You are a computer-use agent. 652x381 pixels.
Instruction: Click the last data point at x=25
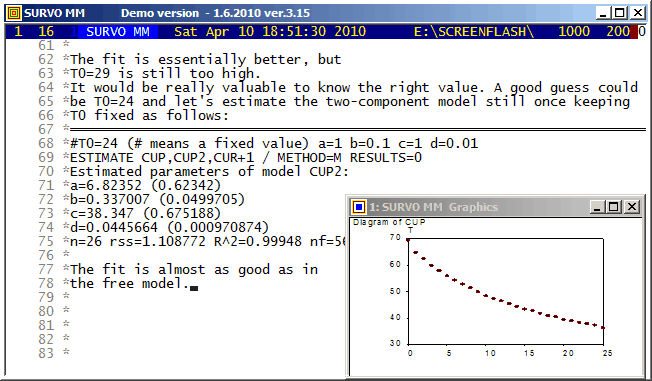[x=603, y=328]
